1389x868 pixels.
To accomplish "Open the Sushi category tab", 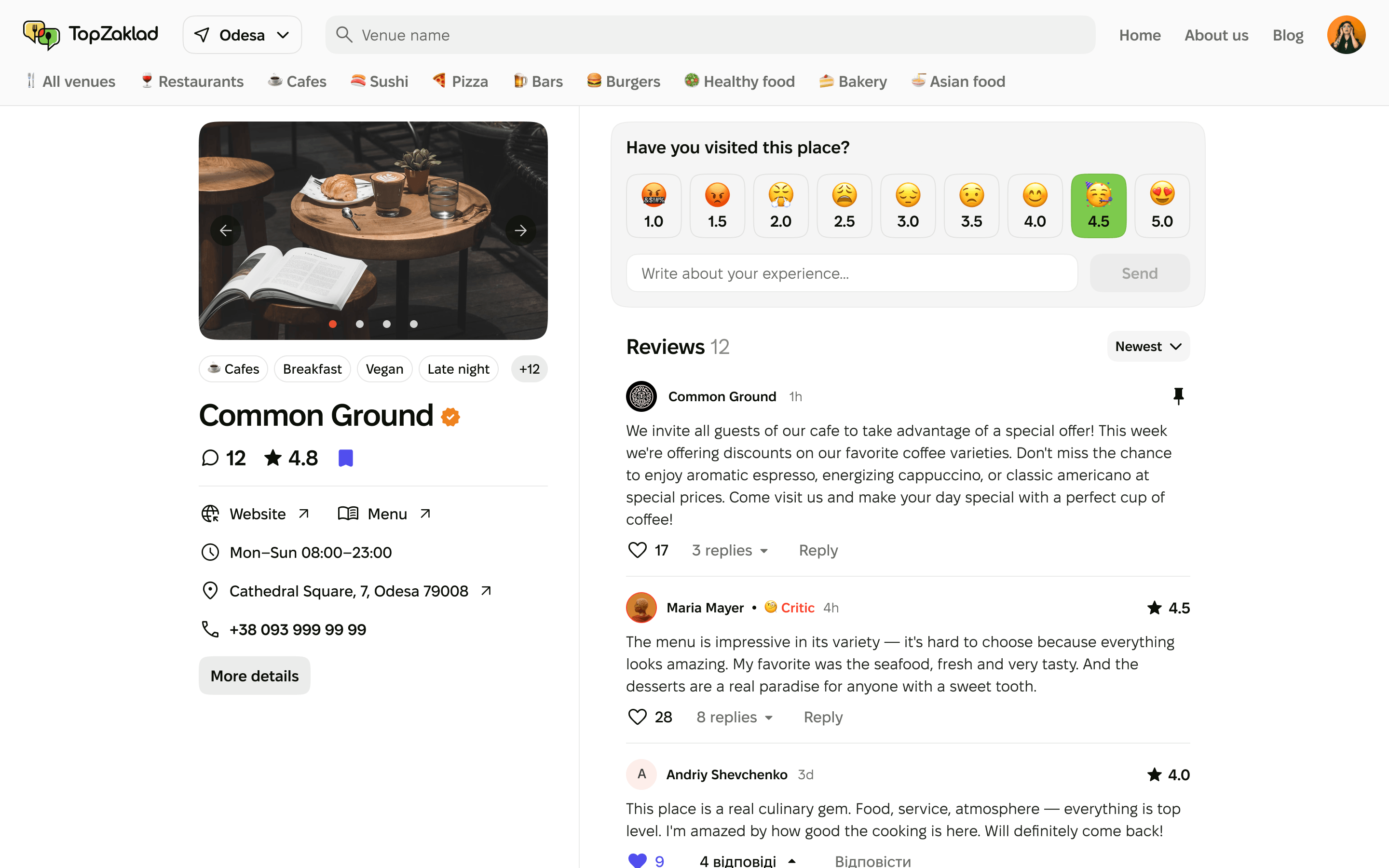I will tap(380, 81).
